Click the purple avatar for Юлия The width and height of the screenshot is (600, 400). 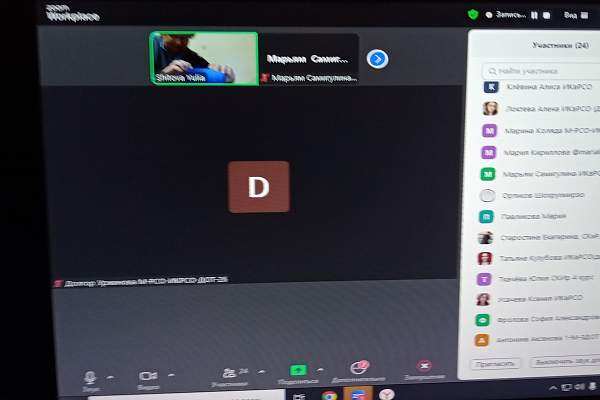click(484, 279)
